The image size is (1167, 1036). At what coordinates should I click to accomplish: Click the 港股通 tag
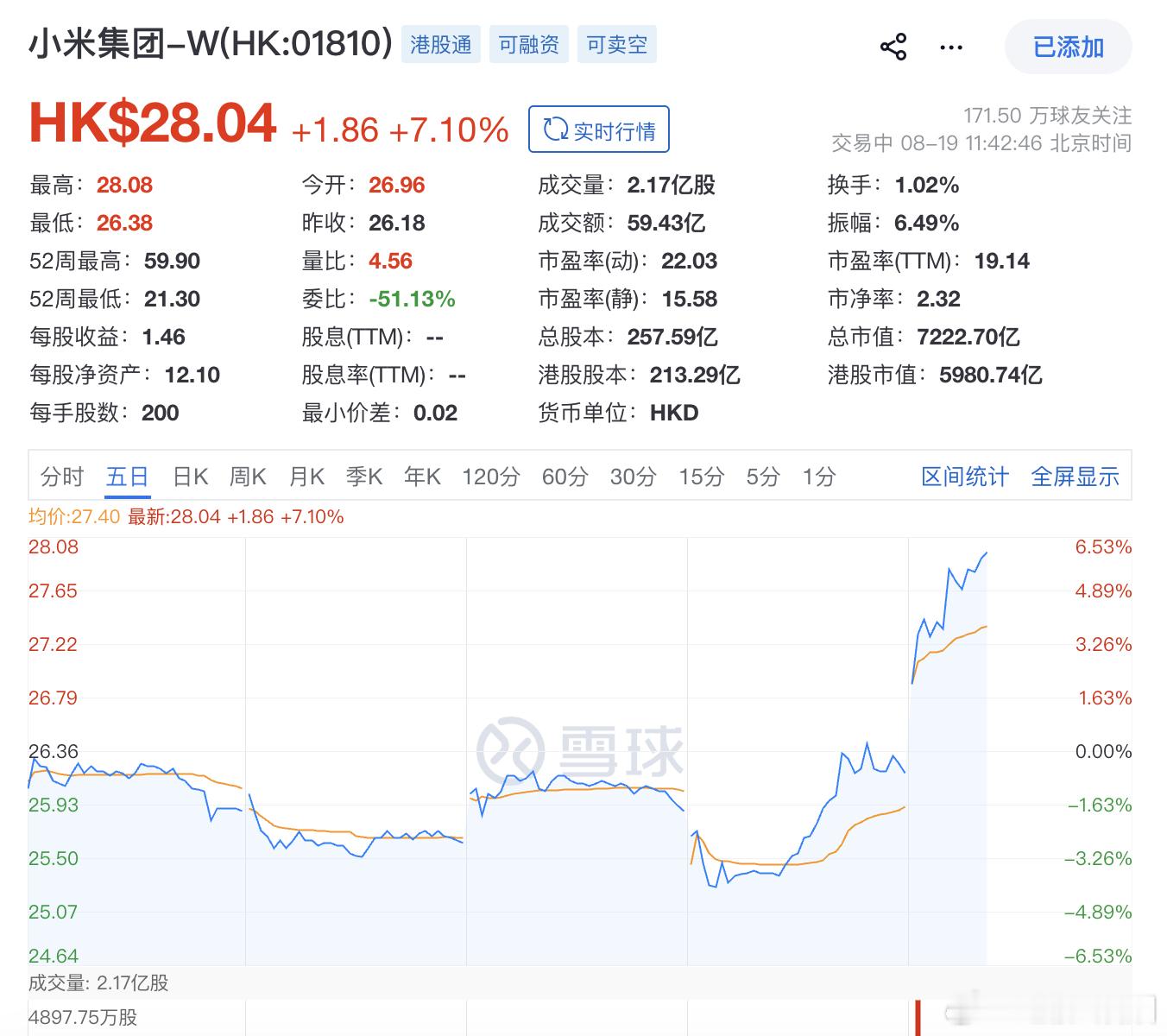pos(441,44)
